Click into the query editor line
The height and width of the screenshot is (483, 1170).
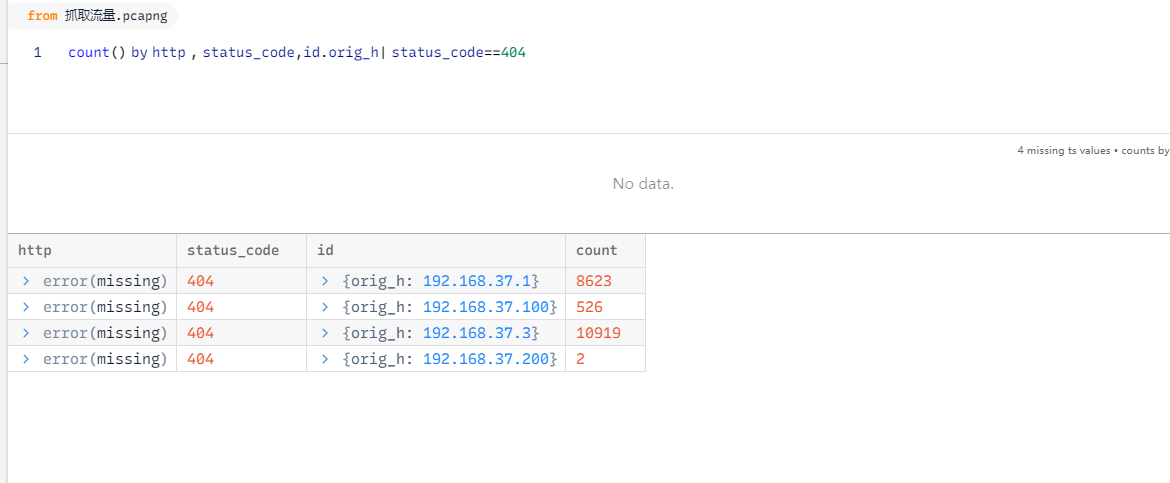tap(600, 53)
